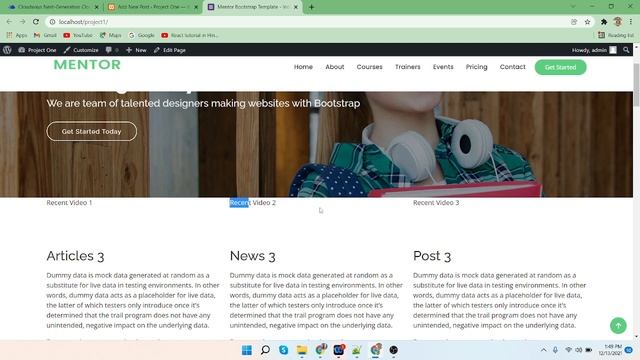Open the comments bubble icon in admin bar
This screenshot has width=640, height=360.
pyautogui.click(x=111, y=50)
